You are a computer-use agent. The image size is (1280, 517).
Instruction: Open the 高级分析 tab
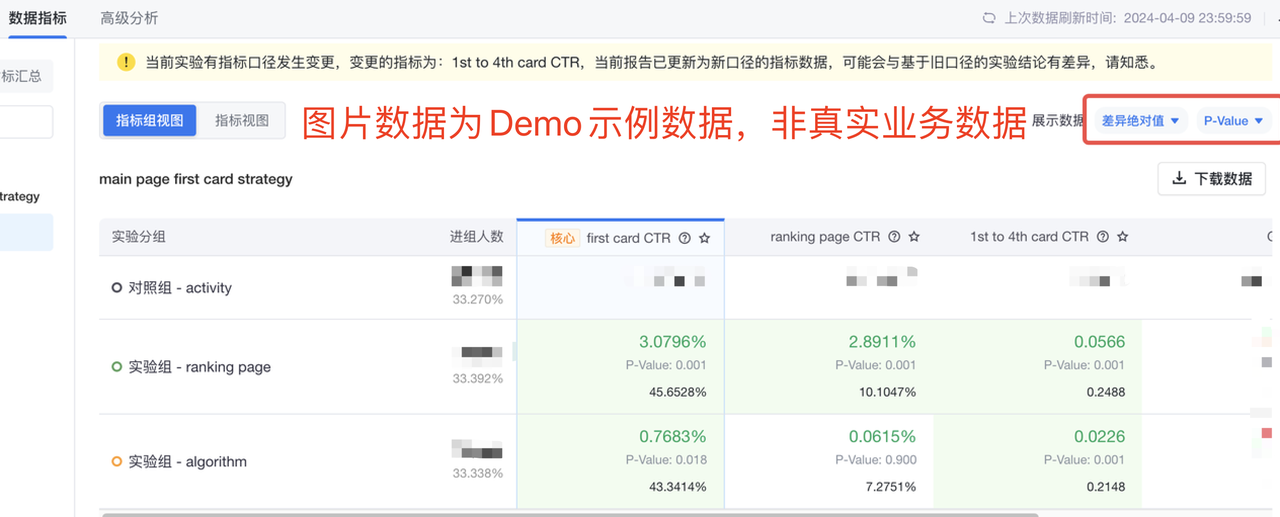click(x=129, y=18)
